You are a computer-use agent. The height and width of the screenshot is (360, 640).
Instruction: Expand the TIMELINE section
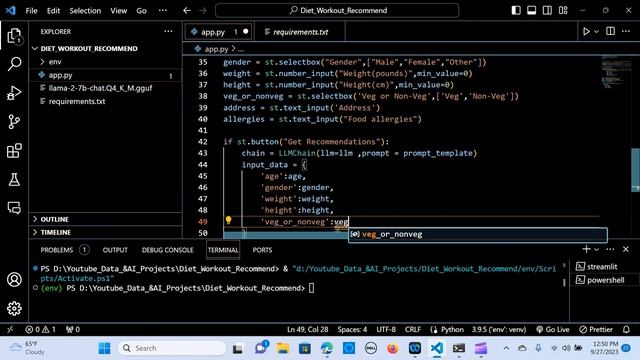[x=56, y=232]
